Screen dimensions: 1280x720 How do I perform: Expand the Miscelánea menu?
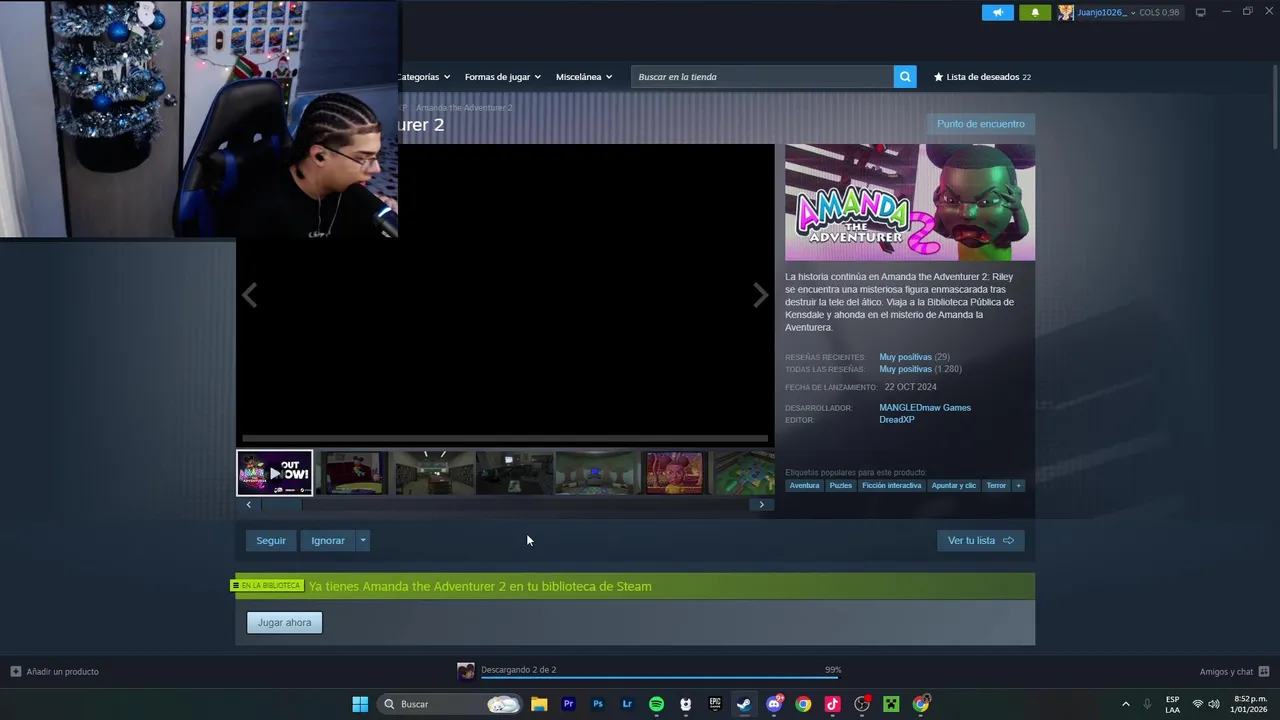click(584, 77)
